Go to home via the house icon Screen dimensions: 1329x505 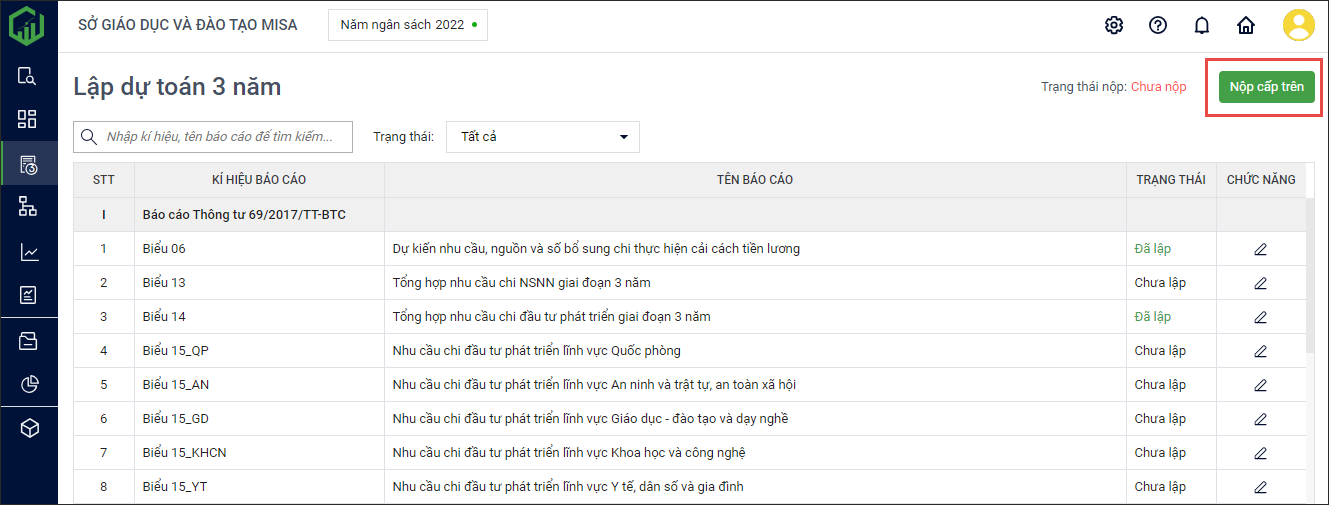point(1246,25)
